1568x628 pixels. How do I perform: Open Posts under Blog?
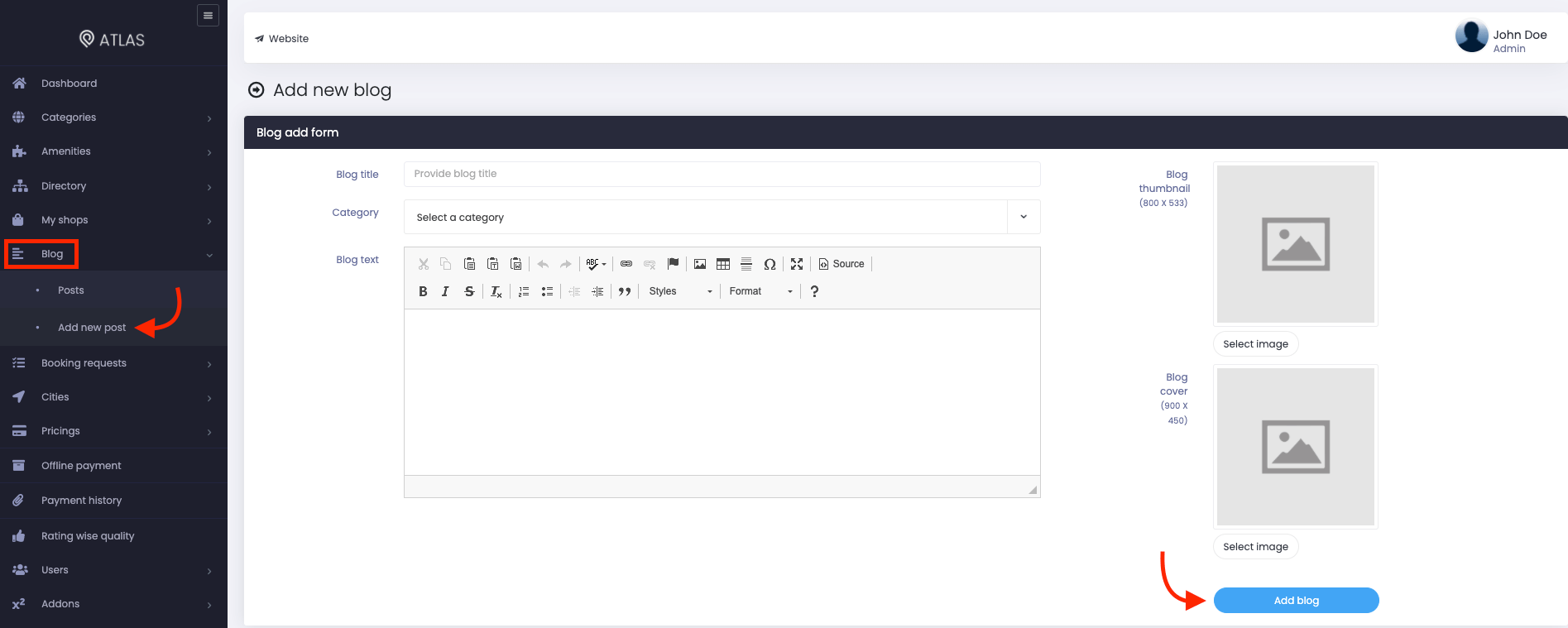pos(71,290)
